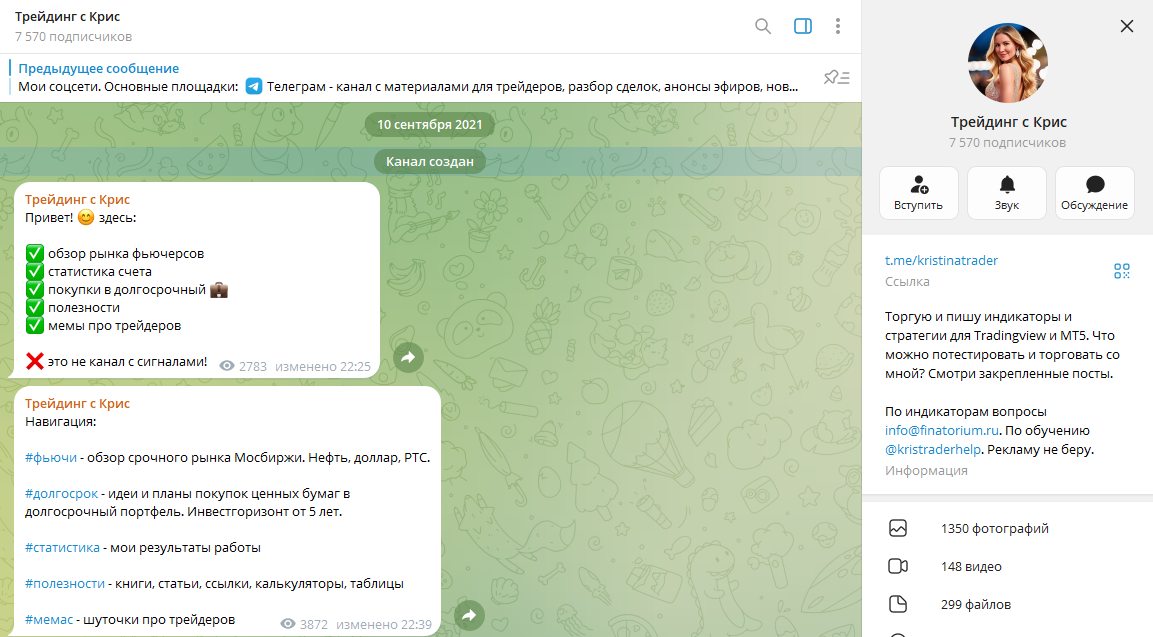Click sender name on the Привет message

click(x=77, y=199)
